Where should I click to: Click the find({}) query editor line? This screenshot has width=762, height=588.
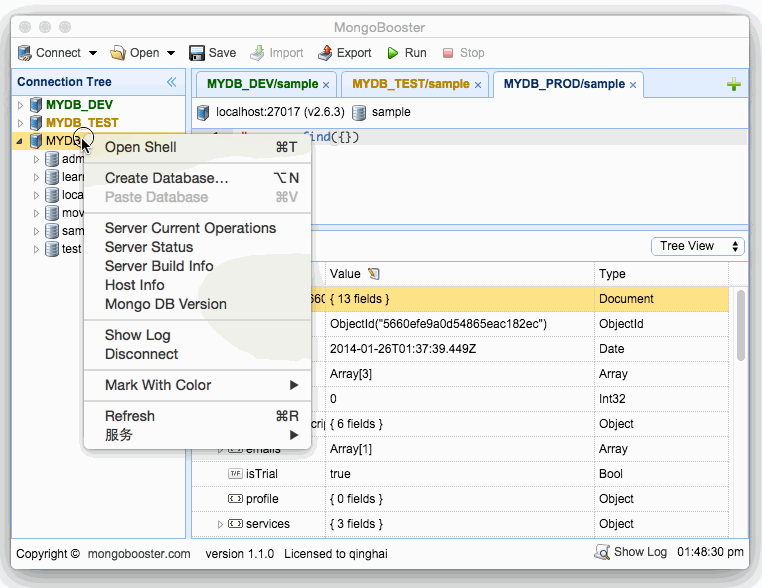[470, 138]
